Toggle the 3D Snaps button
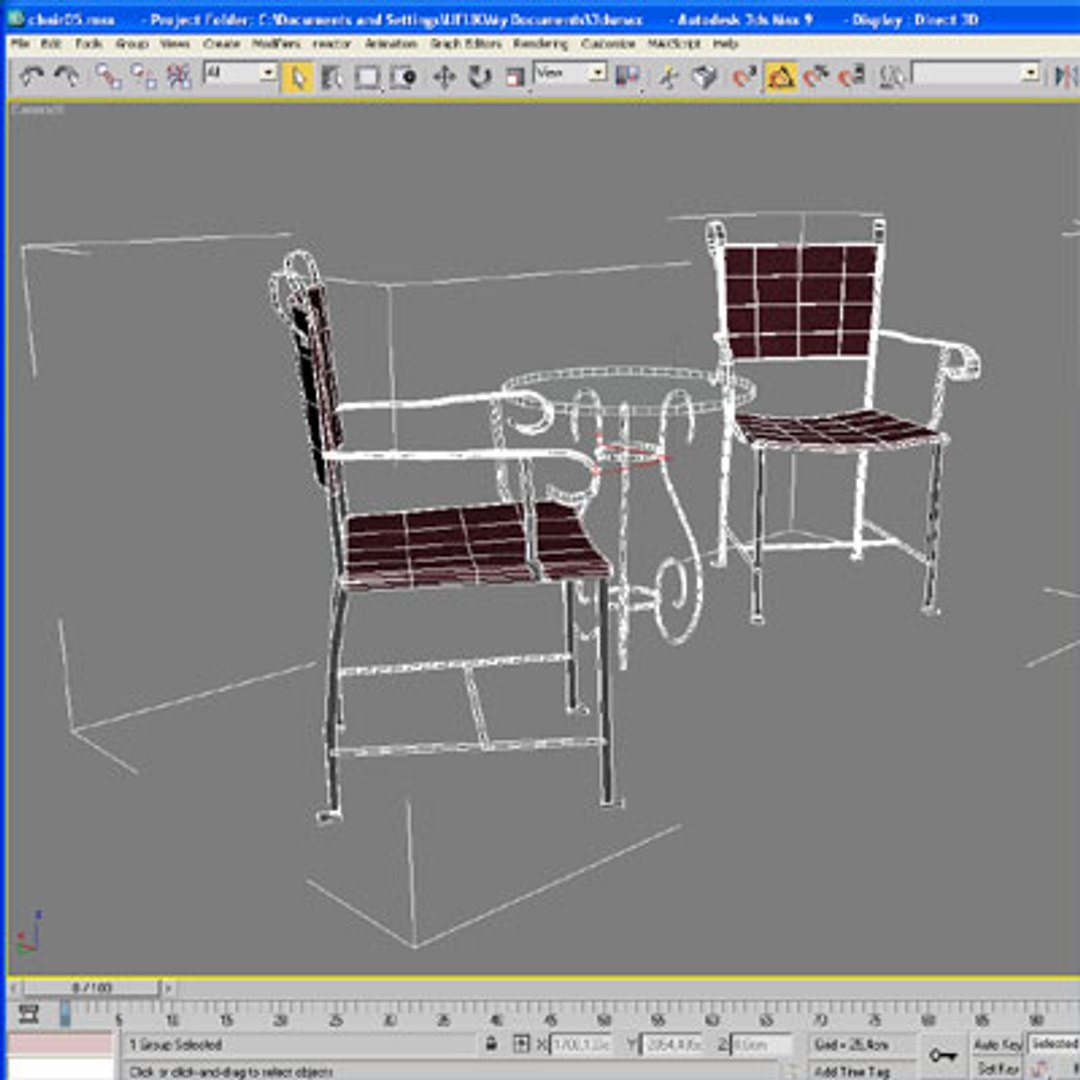1080x1080 pixels. pyautogui.click(x=744, y=76)
